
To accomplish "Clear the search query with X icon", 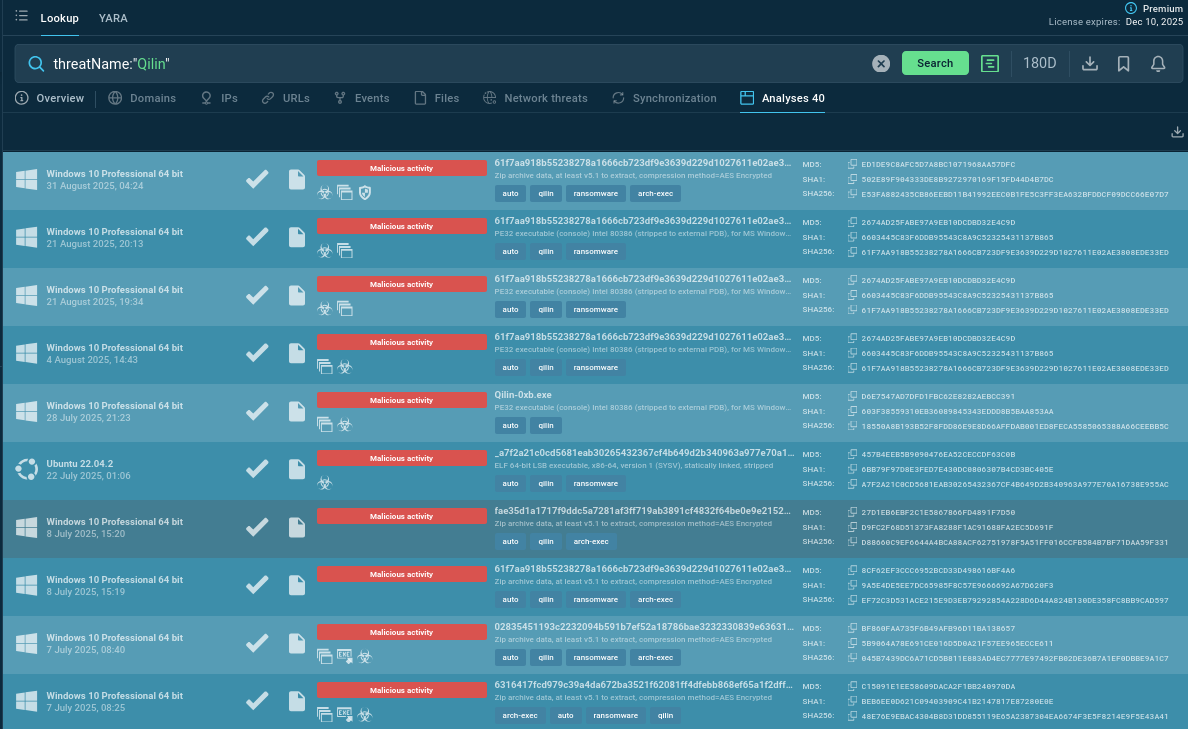I will pos(880,63).
